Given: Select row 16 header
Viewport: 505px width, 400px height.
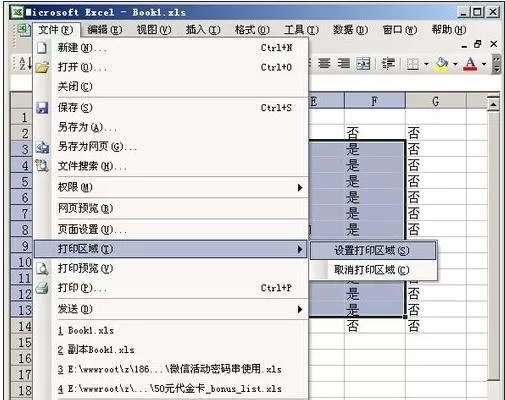Looking at the screenshot, I should point(21,358).
